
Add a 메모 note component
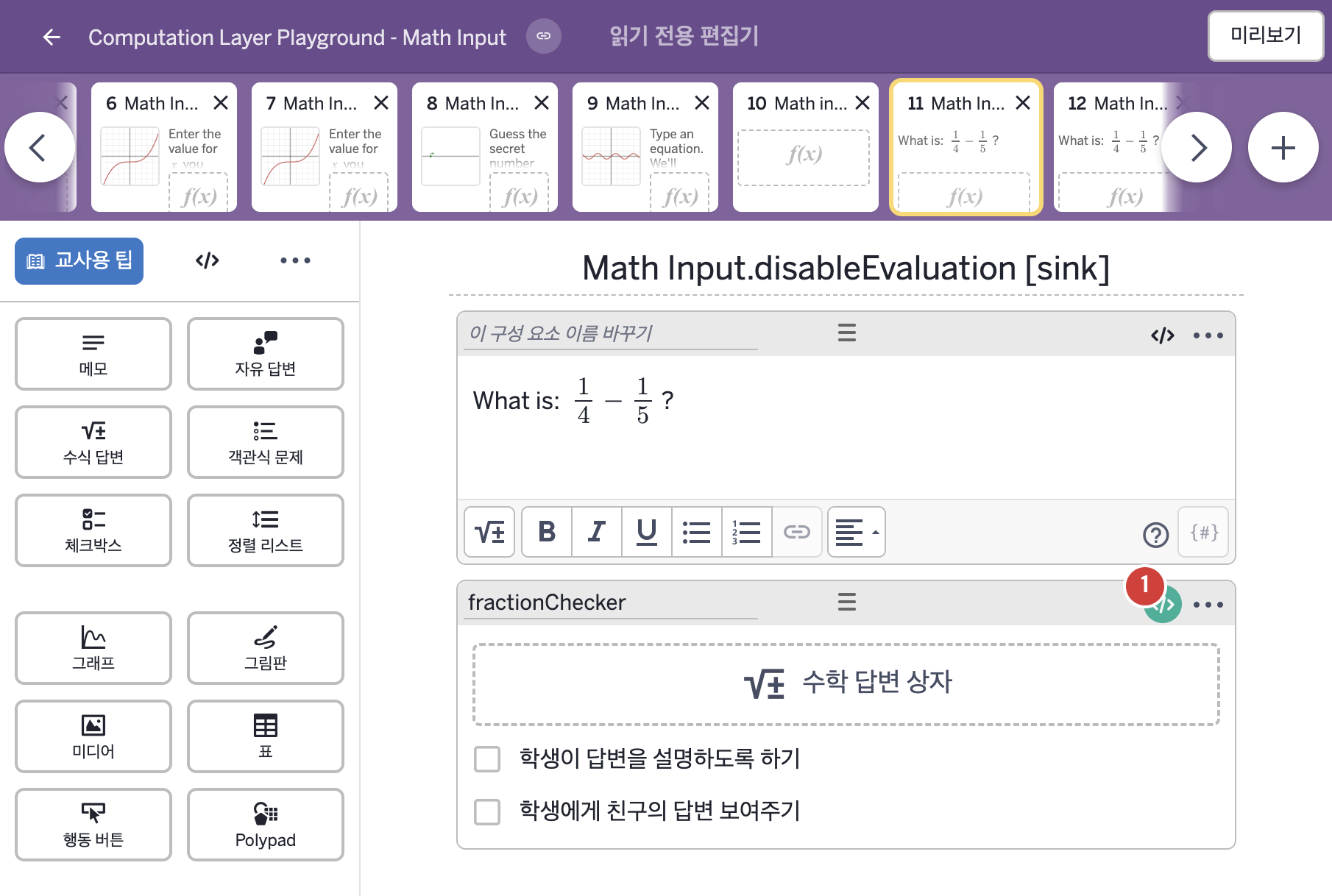coord(93,354)
